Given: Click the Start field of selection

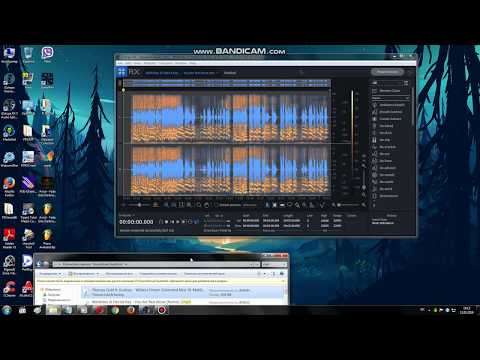Looking at the screenshot, I should 251,220.
